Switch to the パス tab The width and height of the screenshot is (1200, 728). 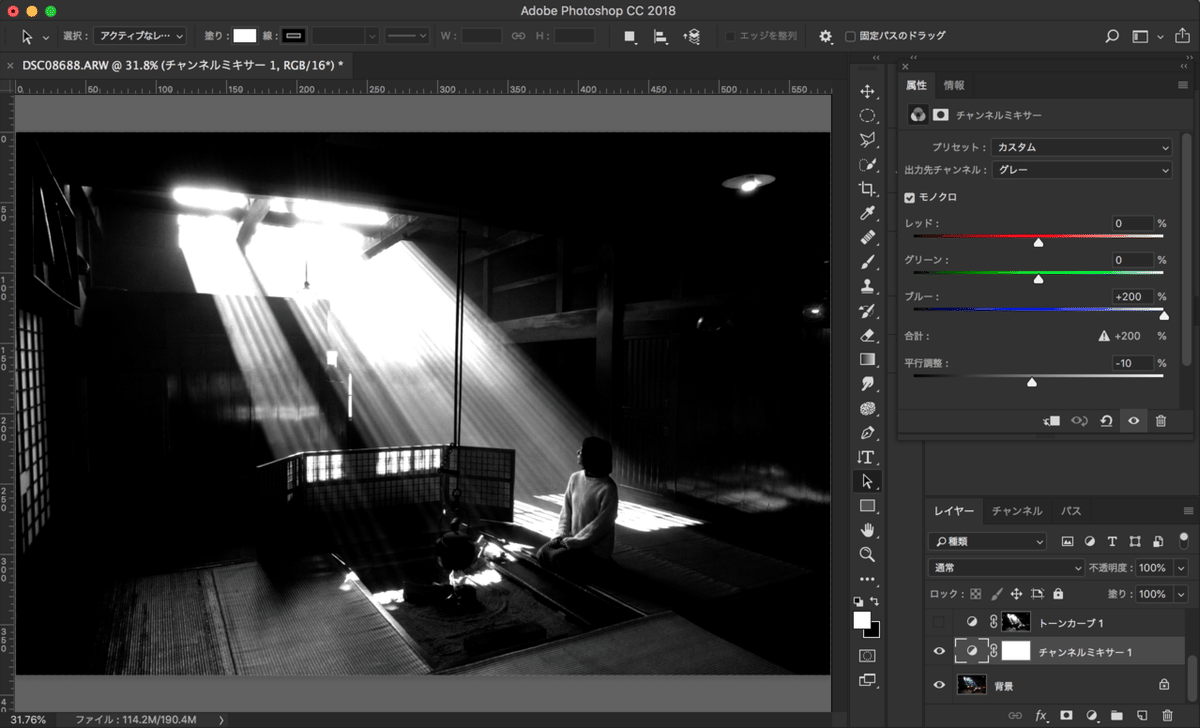1071,511
